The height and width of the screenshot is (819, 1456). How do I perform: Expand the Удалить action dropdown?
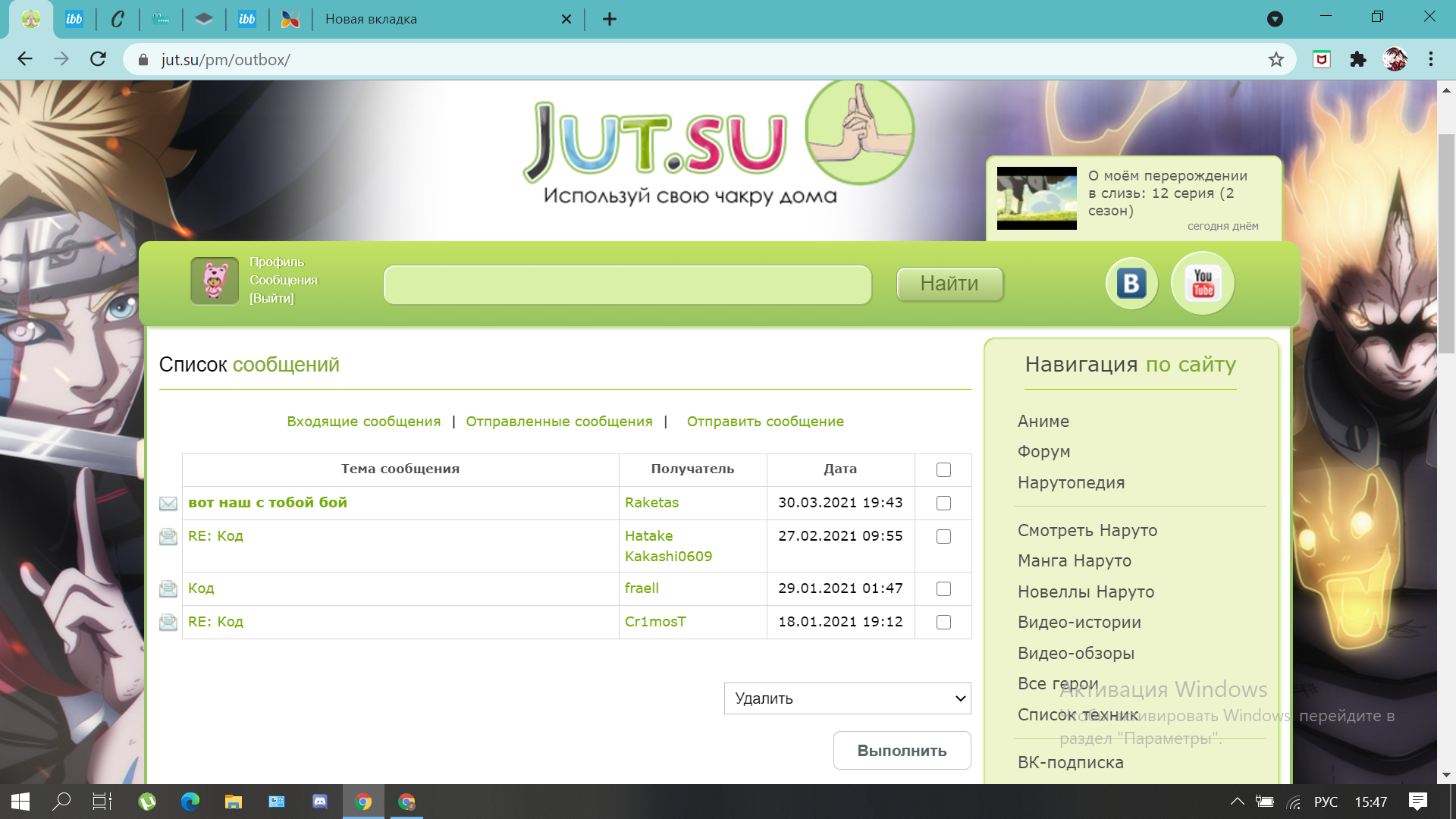click(847, 698)
